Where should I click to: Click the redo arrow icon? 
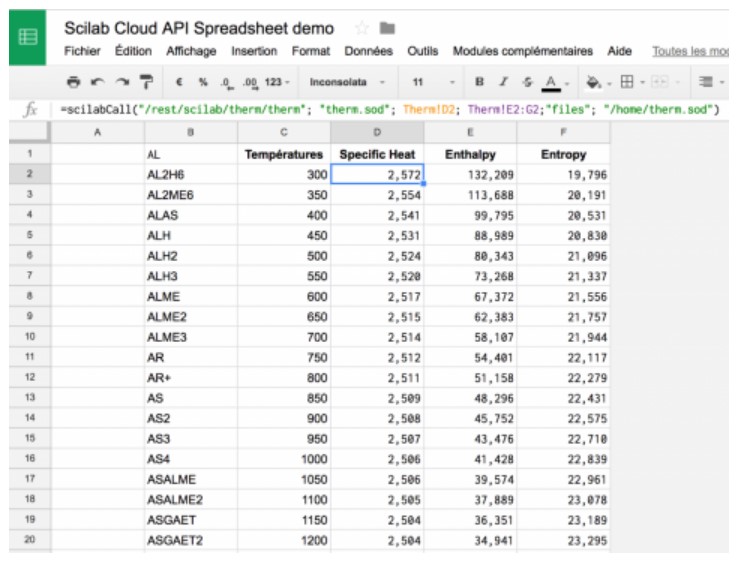tap(122, 82)
